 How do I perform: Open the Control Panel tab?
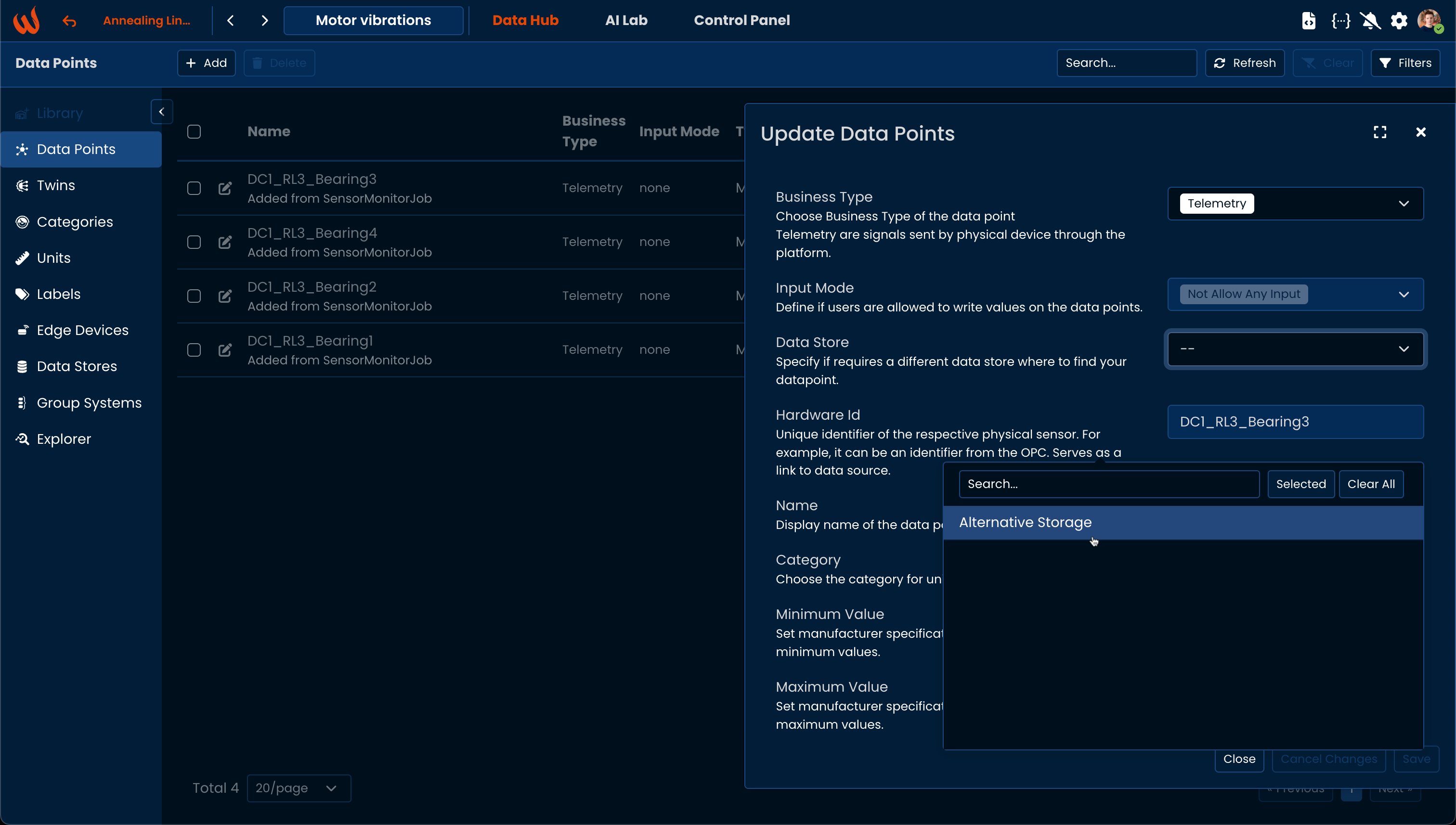coord(741,20)
